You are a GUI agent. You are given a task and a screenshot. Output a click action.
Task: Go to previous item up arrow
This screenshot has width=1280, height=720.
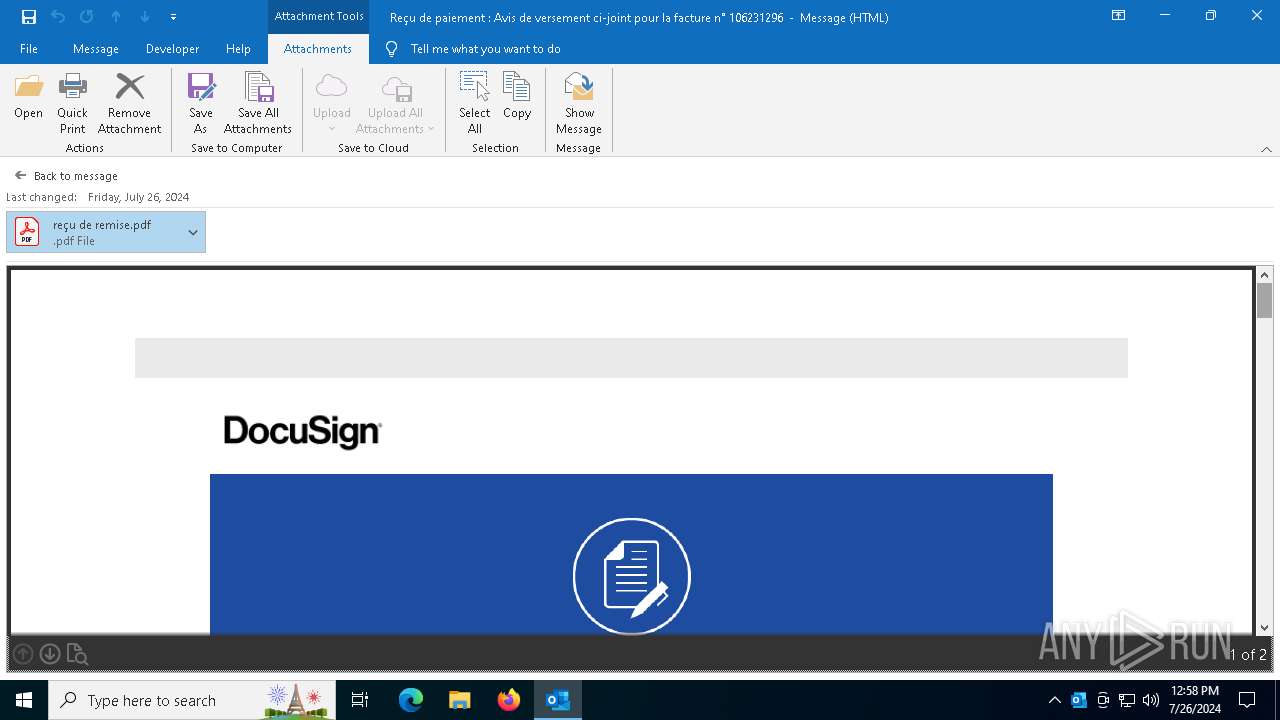tap(116, 17)
